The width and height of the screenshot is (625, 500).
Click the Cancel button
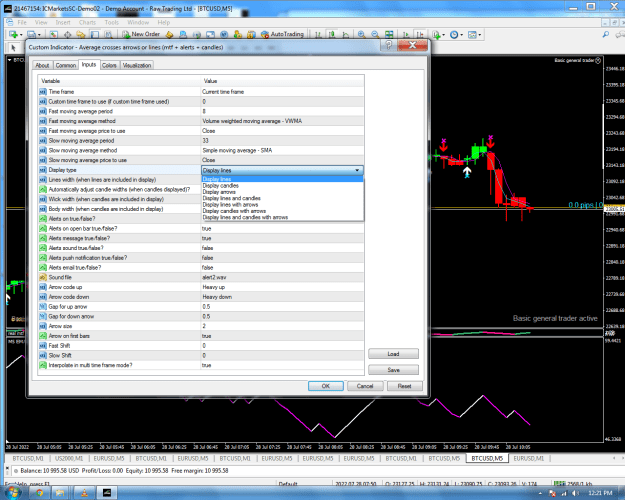(365, 386)
